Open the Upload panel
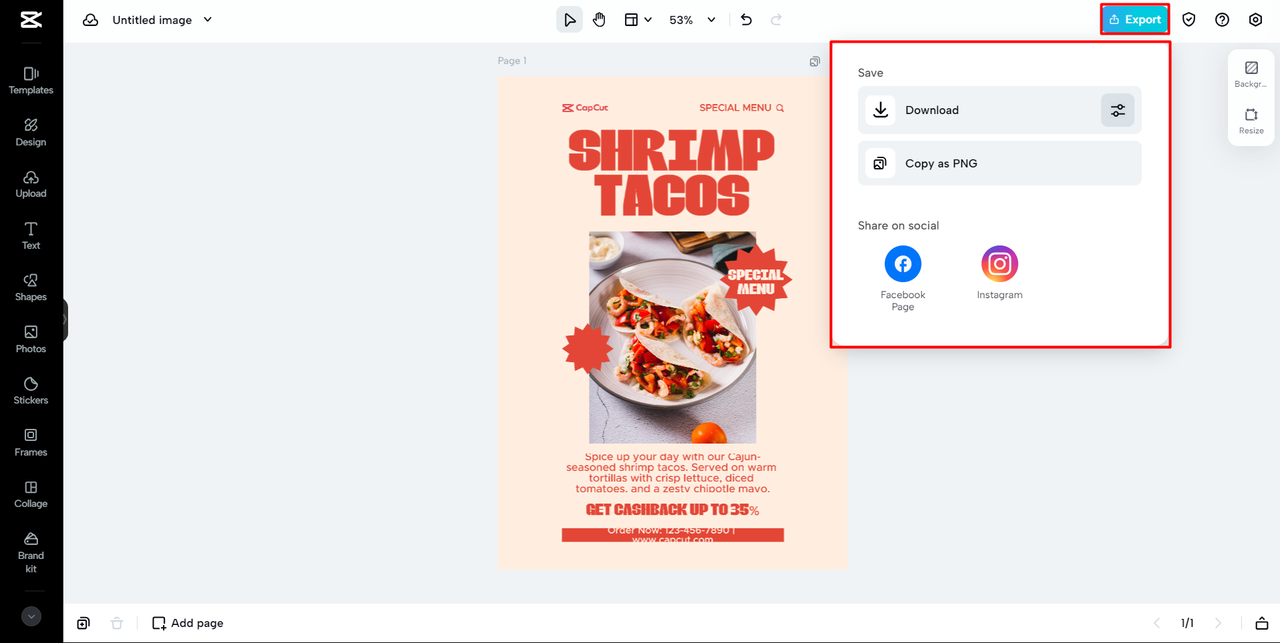1280x643 pixels. coord(31,184)
